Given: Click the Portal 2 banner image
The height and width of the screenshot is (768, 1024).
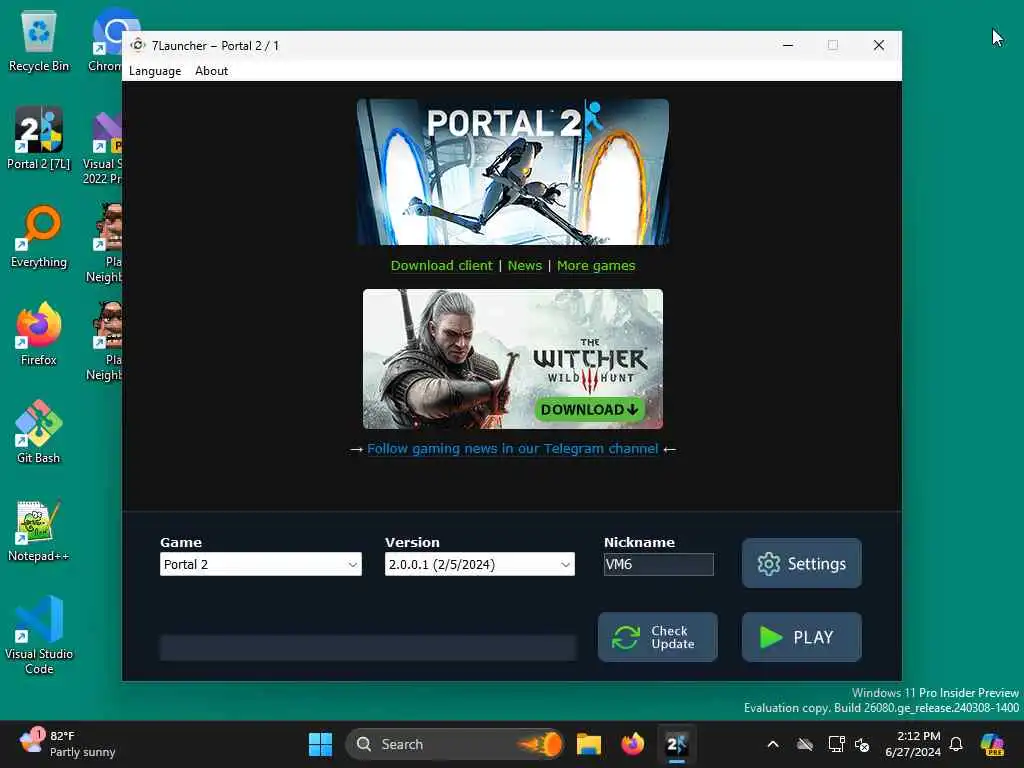Looking at the screenshot, I should (x=513, y=172).
